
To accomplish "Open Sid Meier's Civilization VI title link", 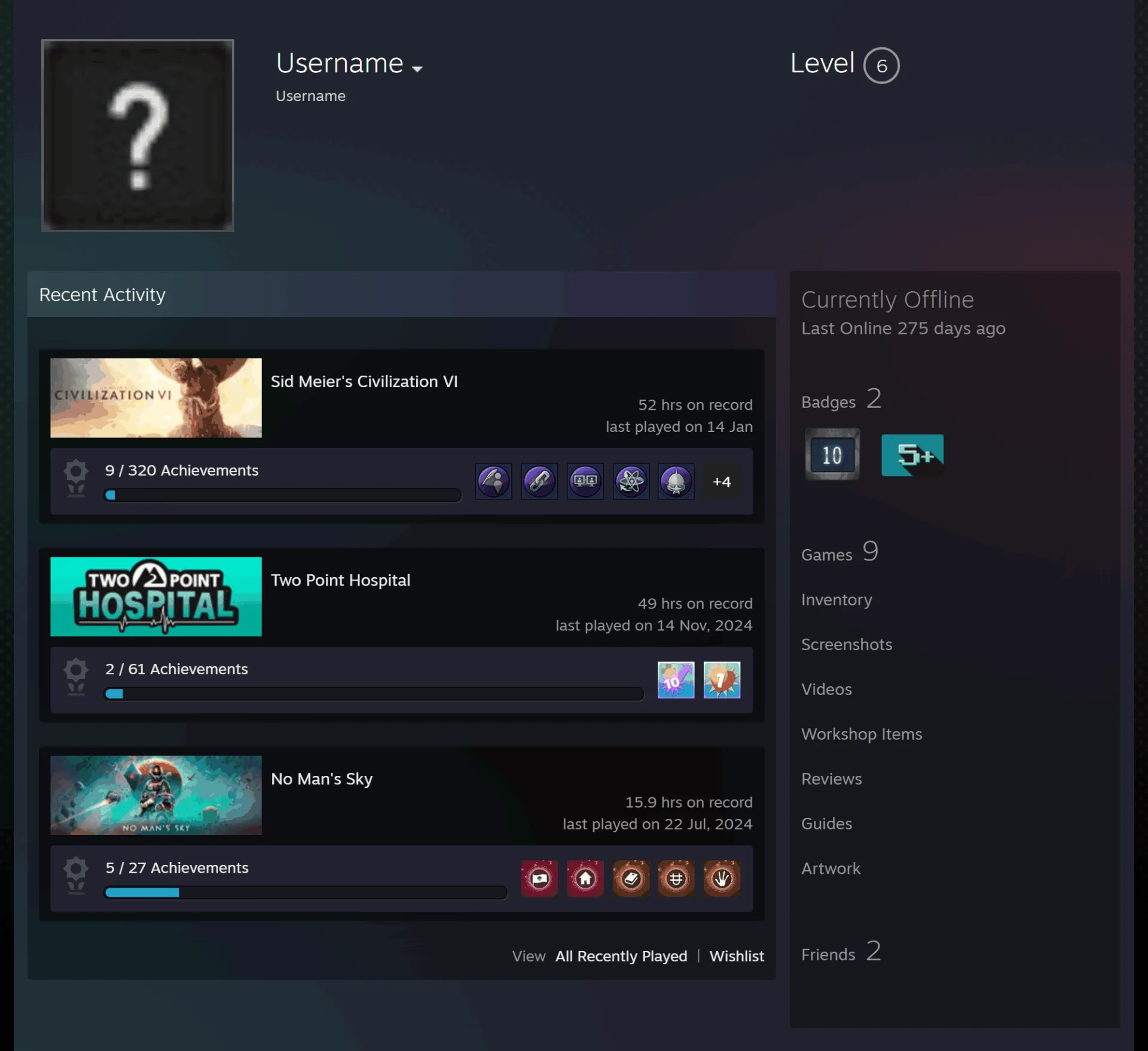I will pyautogui.click(x=364, y=382).
